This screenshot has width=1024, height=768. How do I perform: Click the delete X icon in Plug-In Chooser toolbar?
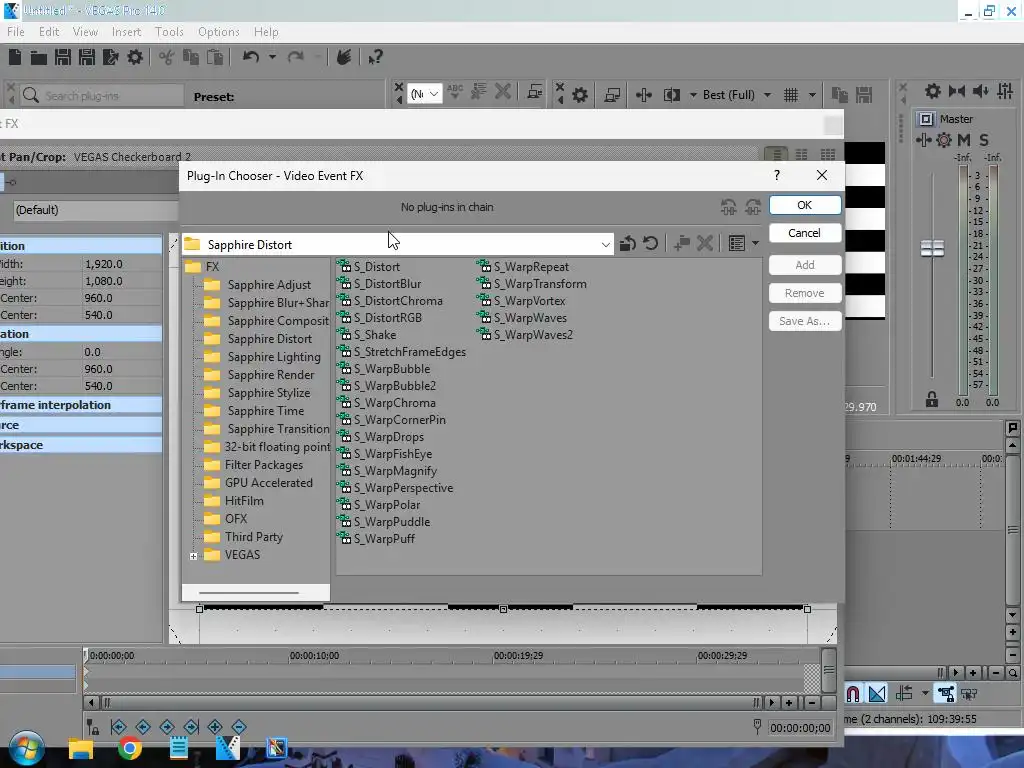(x=705, y=244)
